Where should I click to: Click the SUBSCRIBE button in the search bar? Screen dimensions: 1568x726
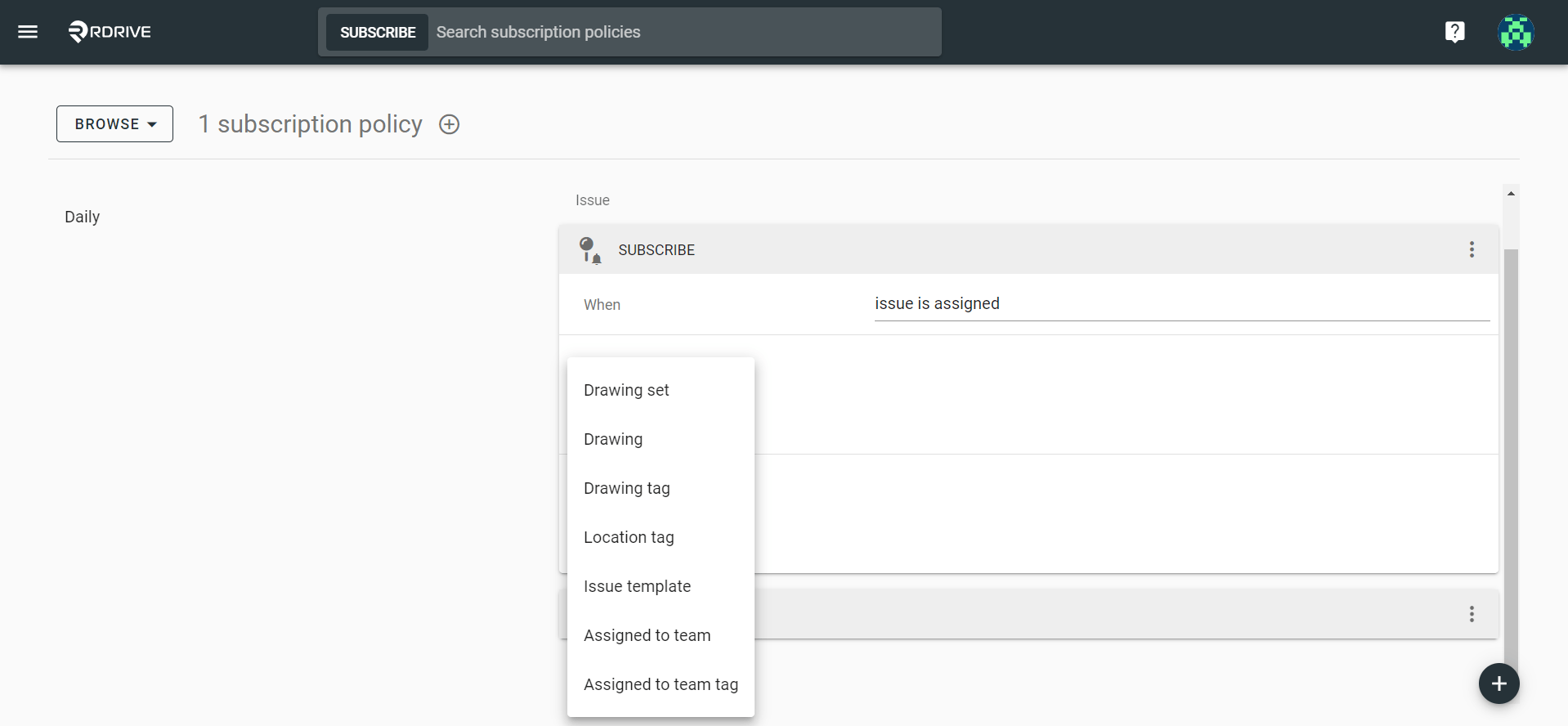coord(378,32)
